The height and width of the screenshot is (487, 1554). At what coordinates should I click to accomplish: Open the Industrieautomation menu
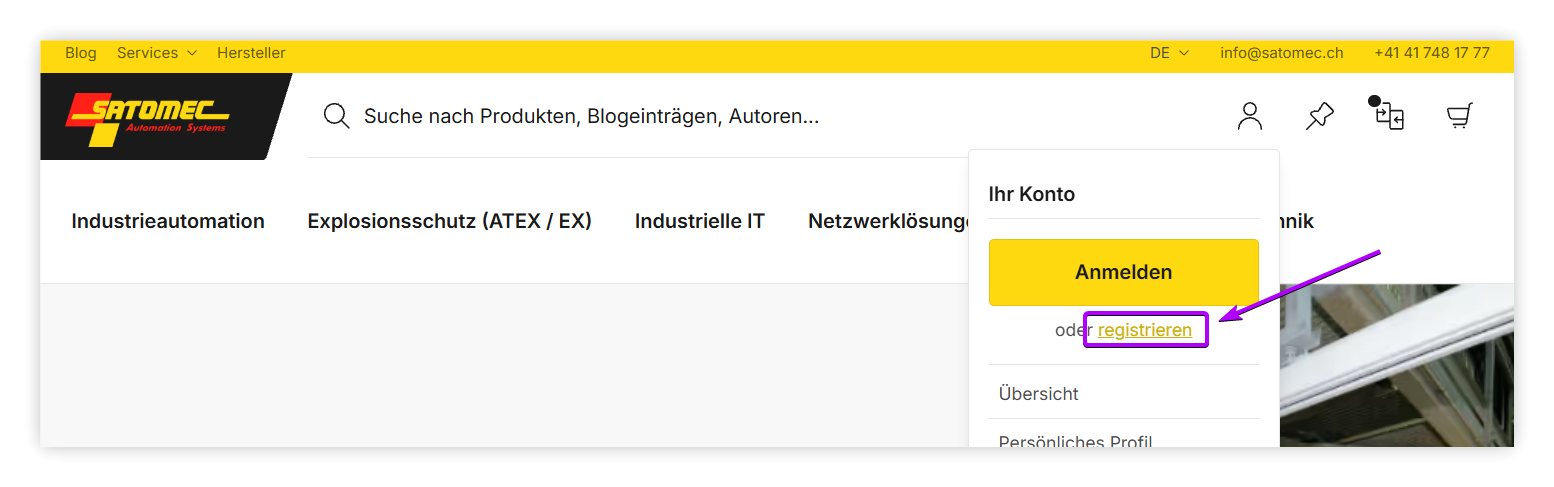click(168, 221)
